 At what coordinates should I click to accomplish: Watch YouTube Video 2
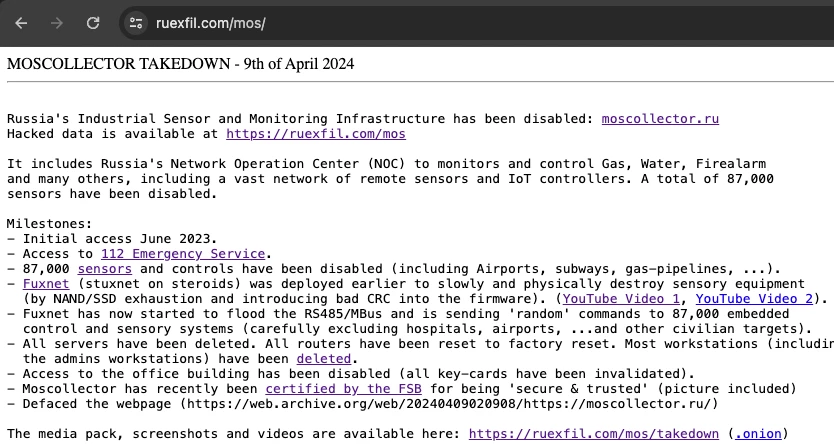(x=757, y=299)
